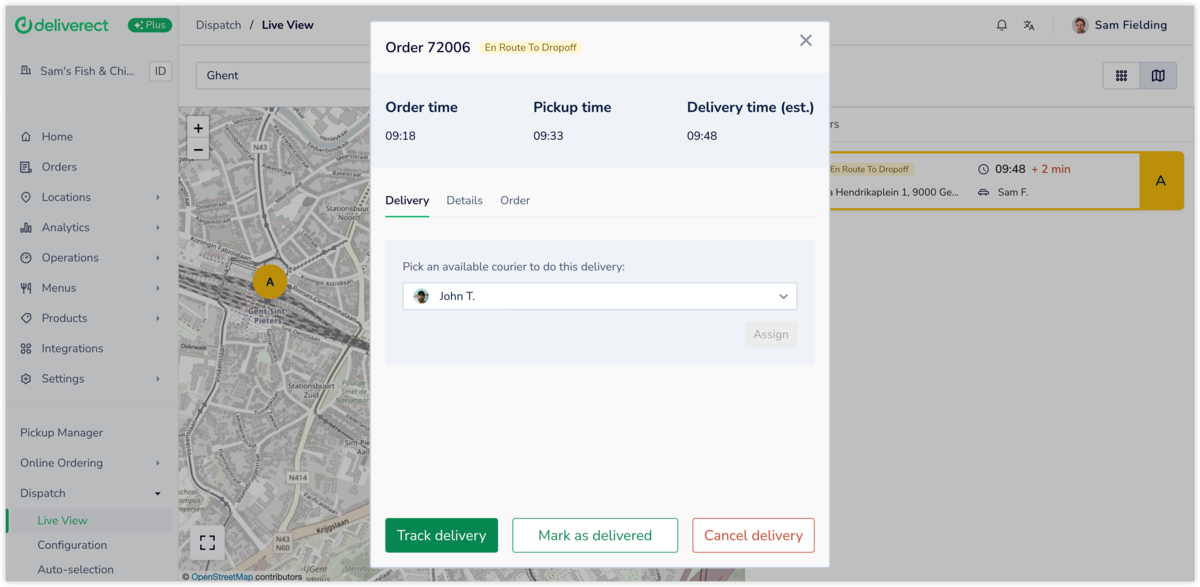This screenshot has width=1200, height=587.
Task: Zoom in on the map
Action: tap(198, 128)
